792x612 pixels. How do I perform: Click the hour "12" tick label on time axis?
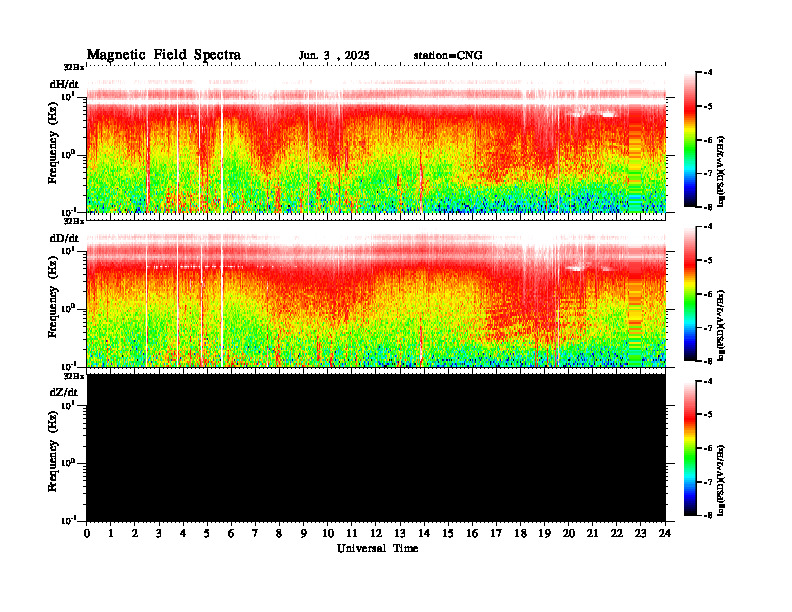[376, 533]
